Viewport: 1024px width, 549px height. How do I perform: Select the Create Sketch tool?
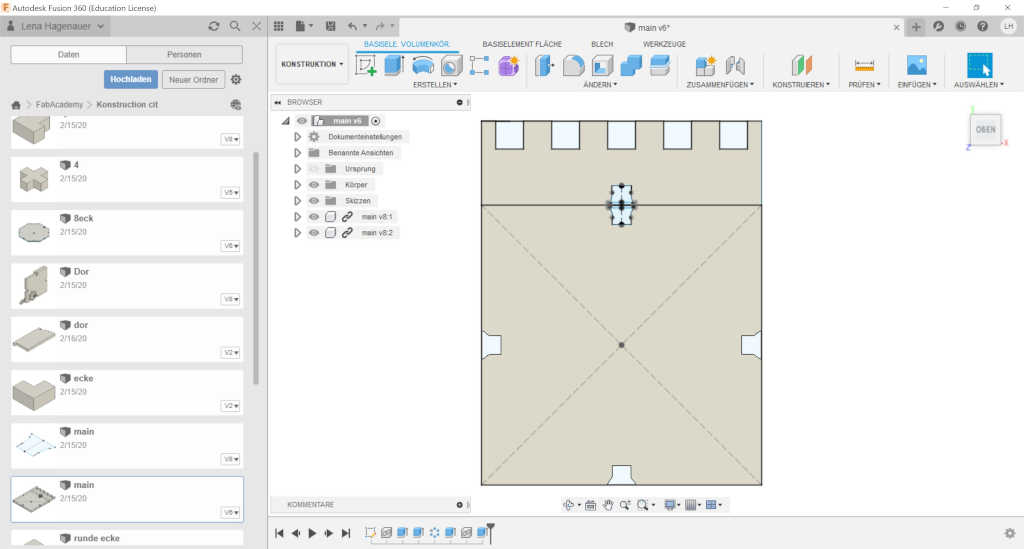366,65
